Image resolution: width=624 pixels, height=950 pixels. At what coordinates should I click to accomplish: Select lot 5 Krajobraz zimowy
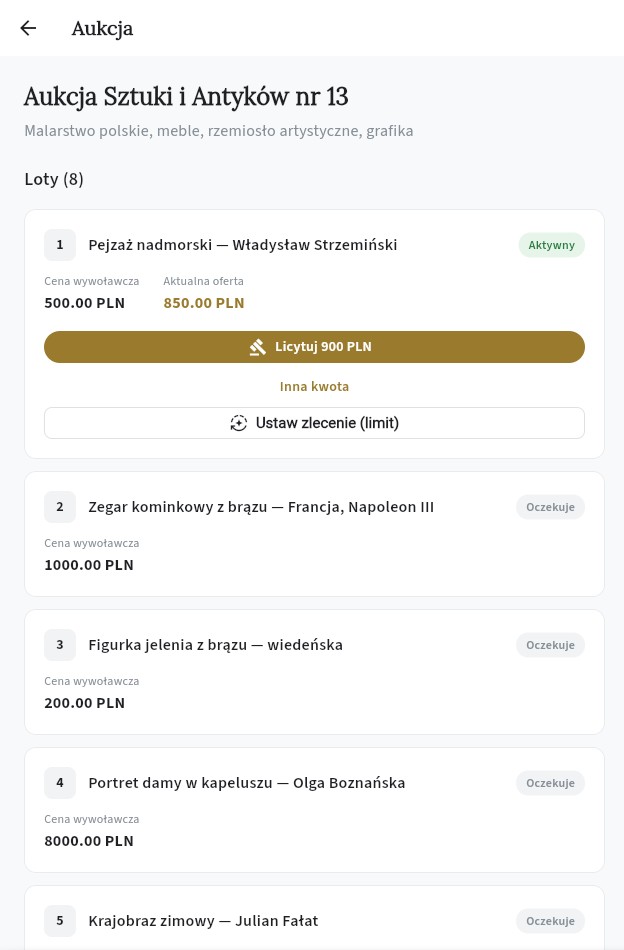(203, 921)
